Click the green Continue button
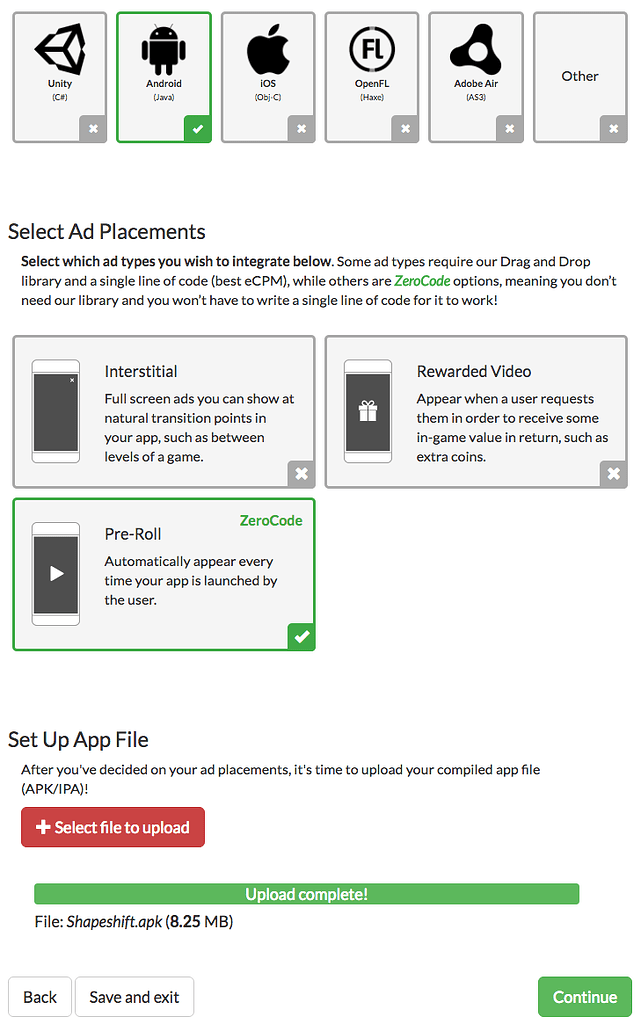This screenshot has height=1024, width=640. 585,997
